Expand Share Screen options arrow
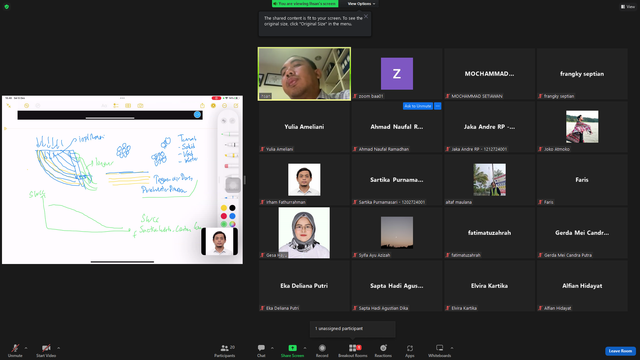 point(305,348)
